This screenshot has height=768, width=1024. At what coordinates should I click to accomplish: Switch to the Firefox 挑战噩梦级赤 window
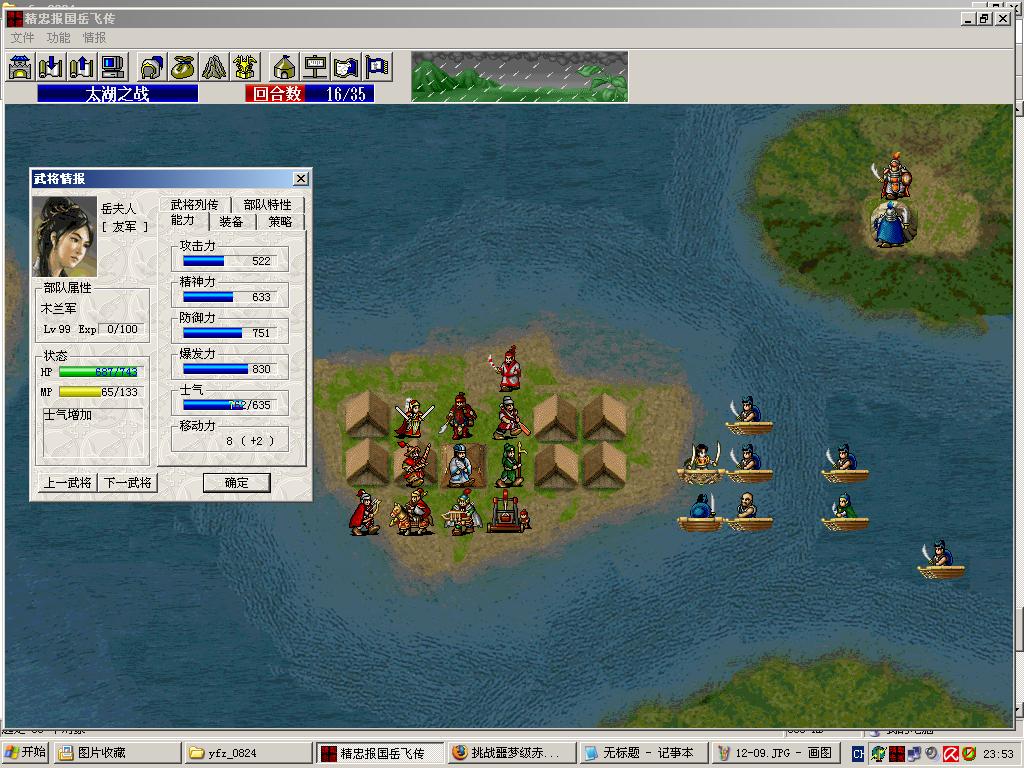512,752
